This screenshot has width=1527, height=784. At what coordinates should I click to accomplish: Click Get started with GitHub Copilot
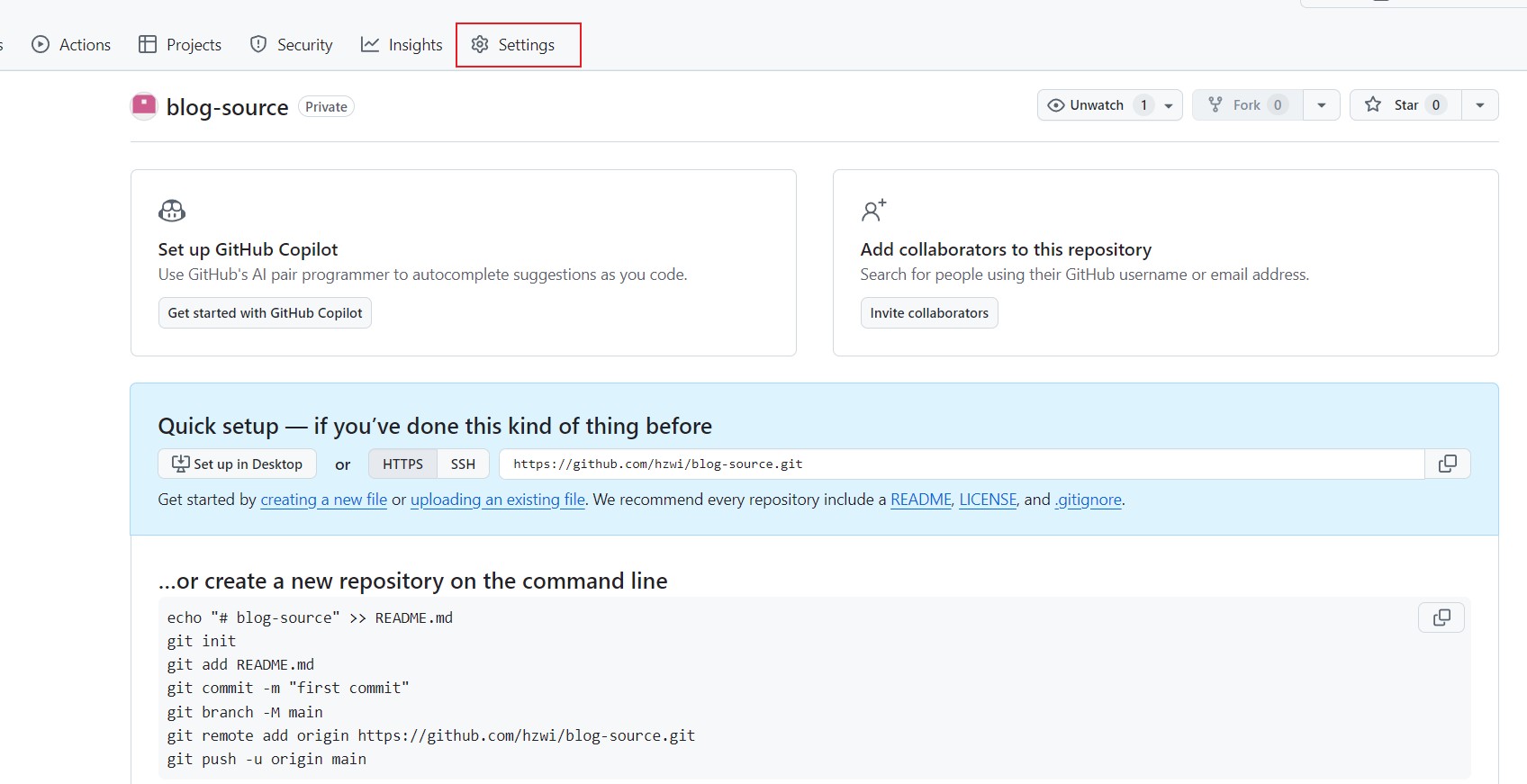[265, 313]
